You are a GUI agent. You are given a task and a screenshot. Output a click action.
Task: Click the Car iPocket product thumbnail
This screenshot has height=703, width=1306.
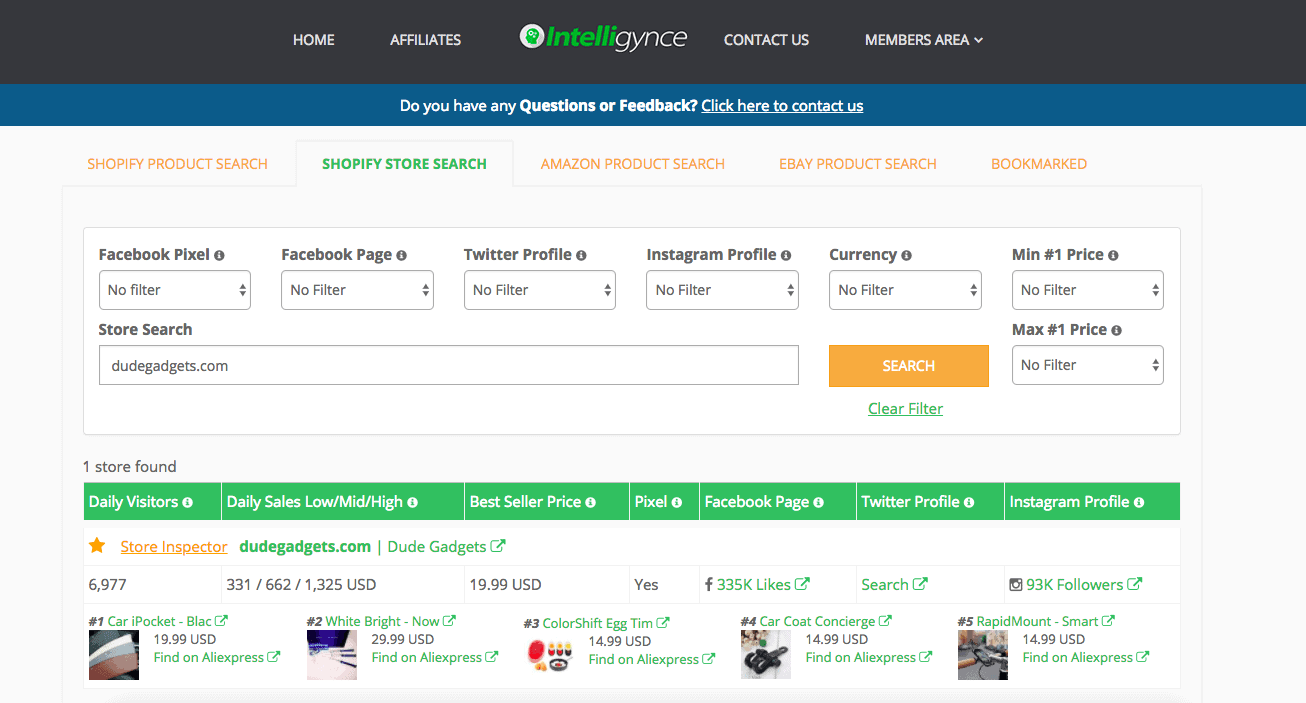tap(114, 655)
